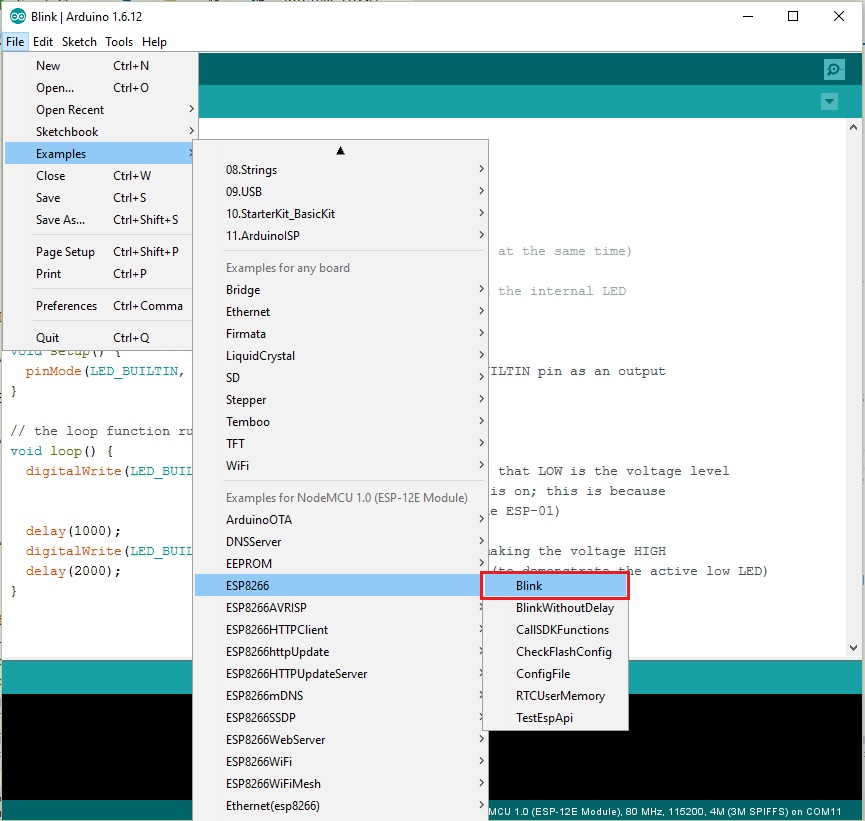
Task: Expand the Ethernet examples submenu
Action: tap(341, 312)
